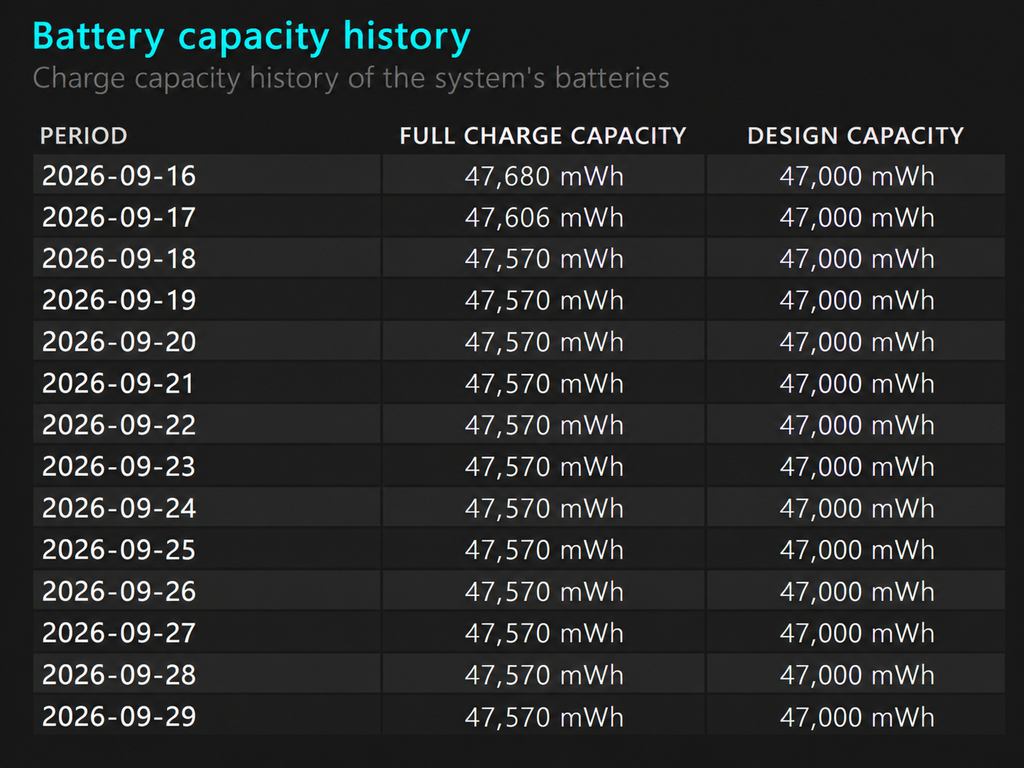Click design capacity for 2026-09-18
The image size is (1024, 768).
tap(857, 259)
